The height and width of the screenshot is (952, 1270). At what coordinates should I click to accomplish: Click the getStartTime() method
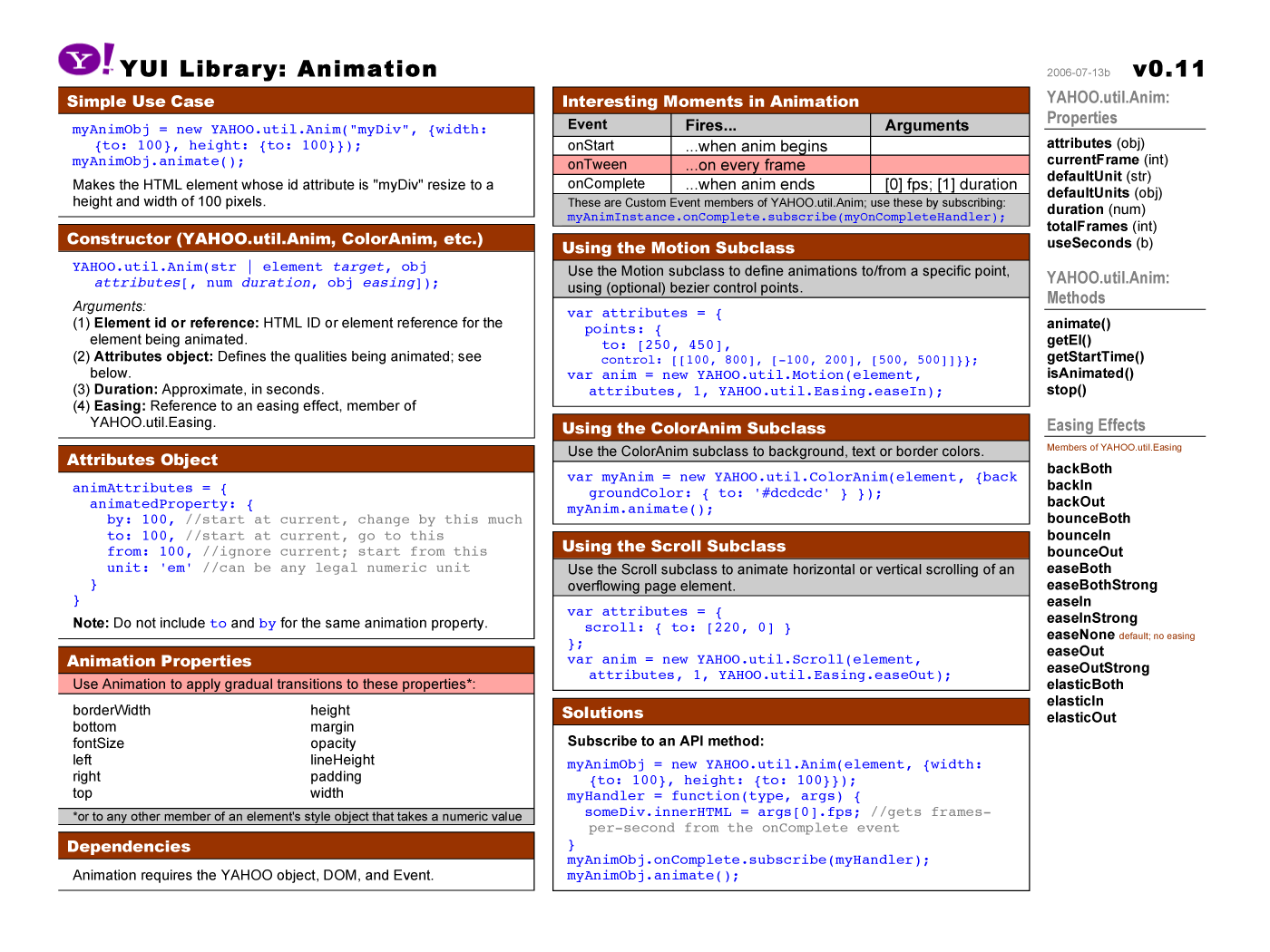coord(1095,356)
